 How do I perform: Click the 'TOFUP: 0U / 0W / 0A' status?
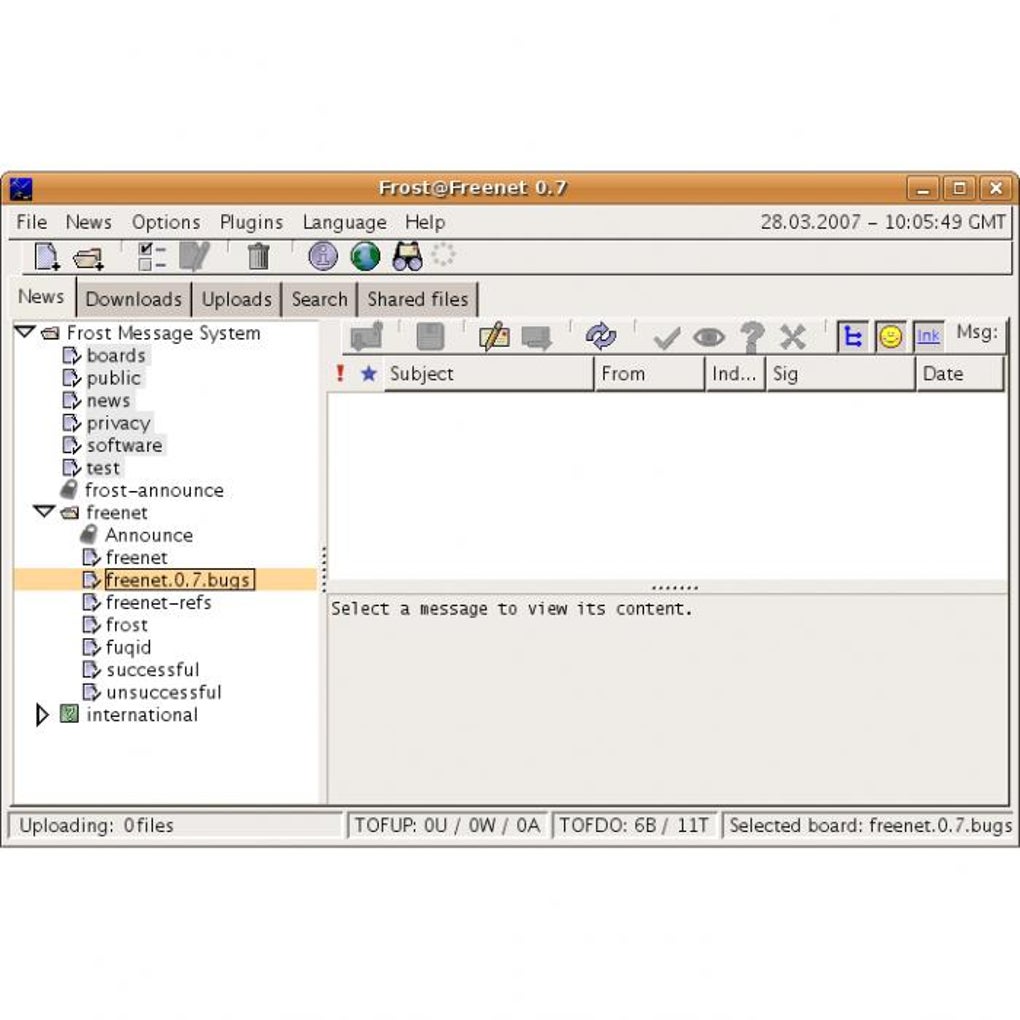coord(448,825)
